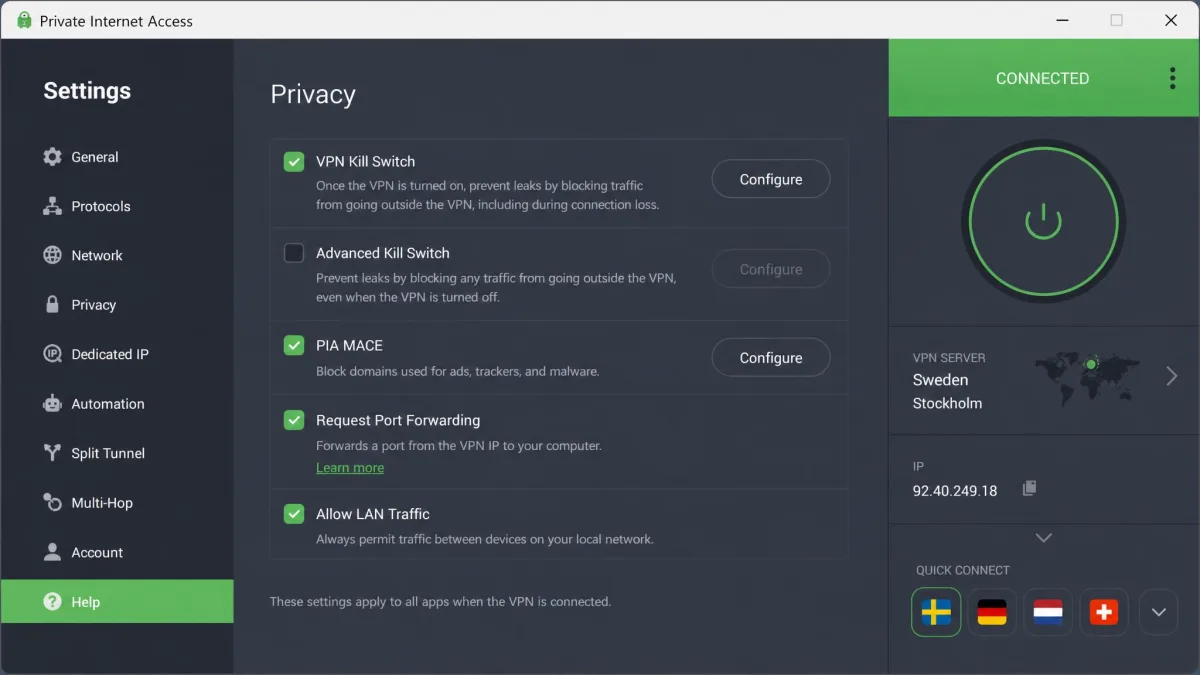Click the QUICK CONNECT heading
1200x675 pixels.
963,570
